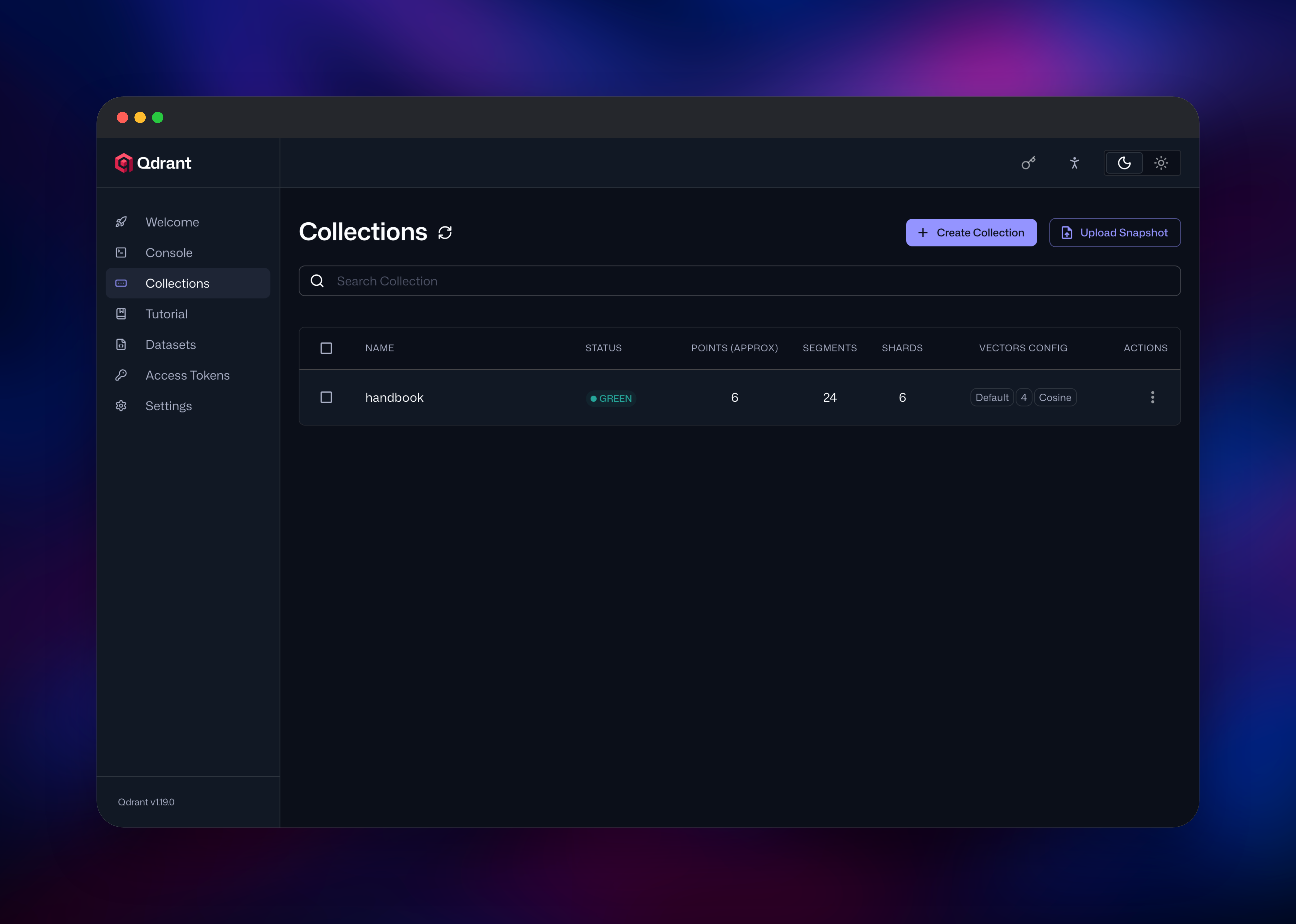Screen dimensions: 1296x924
Task: Open Datasets in sidebar
Action: tap(188, 345)
